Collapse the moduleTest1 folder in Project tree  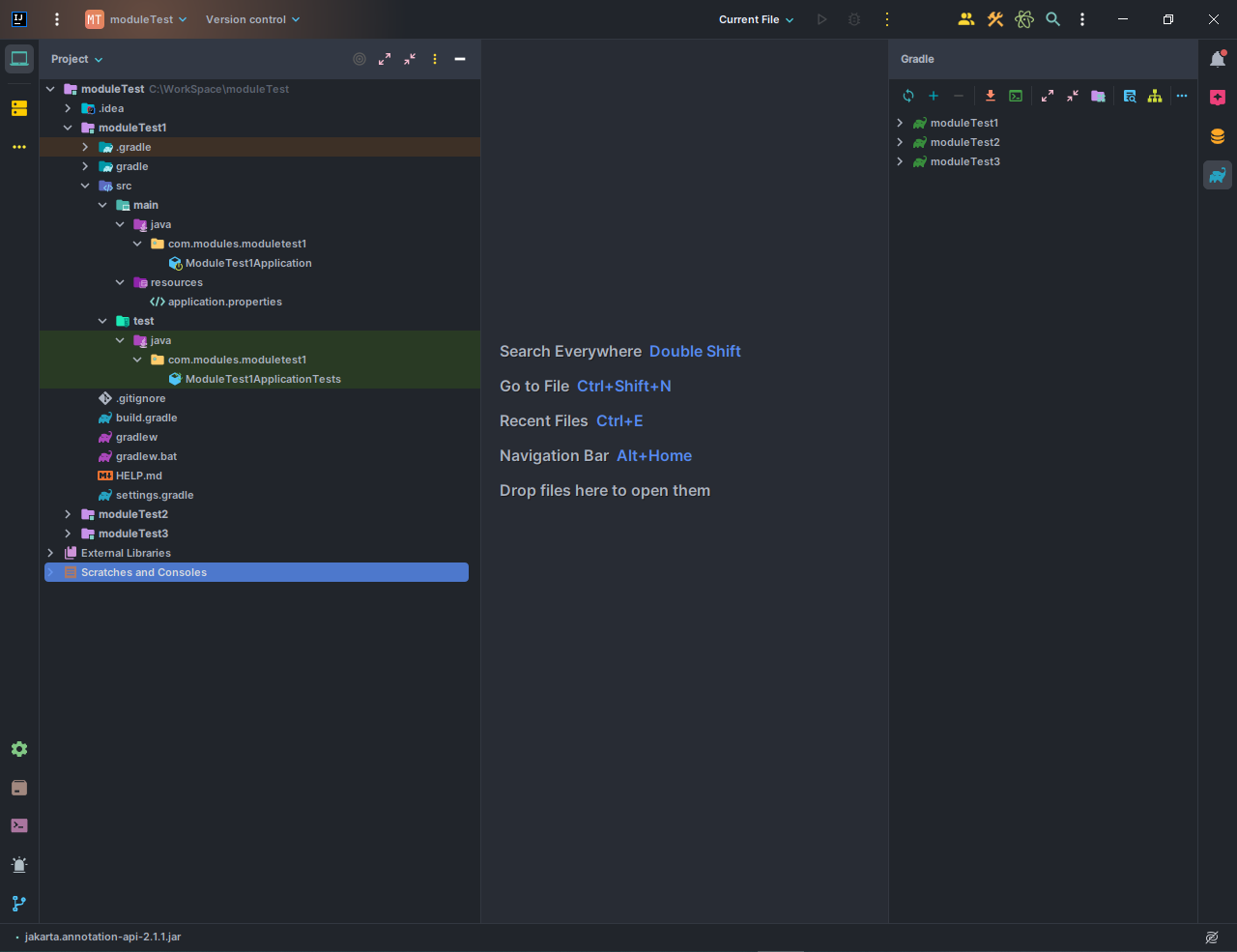pyautogui.click(x=68, y=128)
